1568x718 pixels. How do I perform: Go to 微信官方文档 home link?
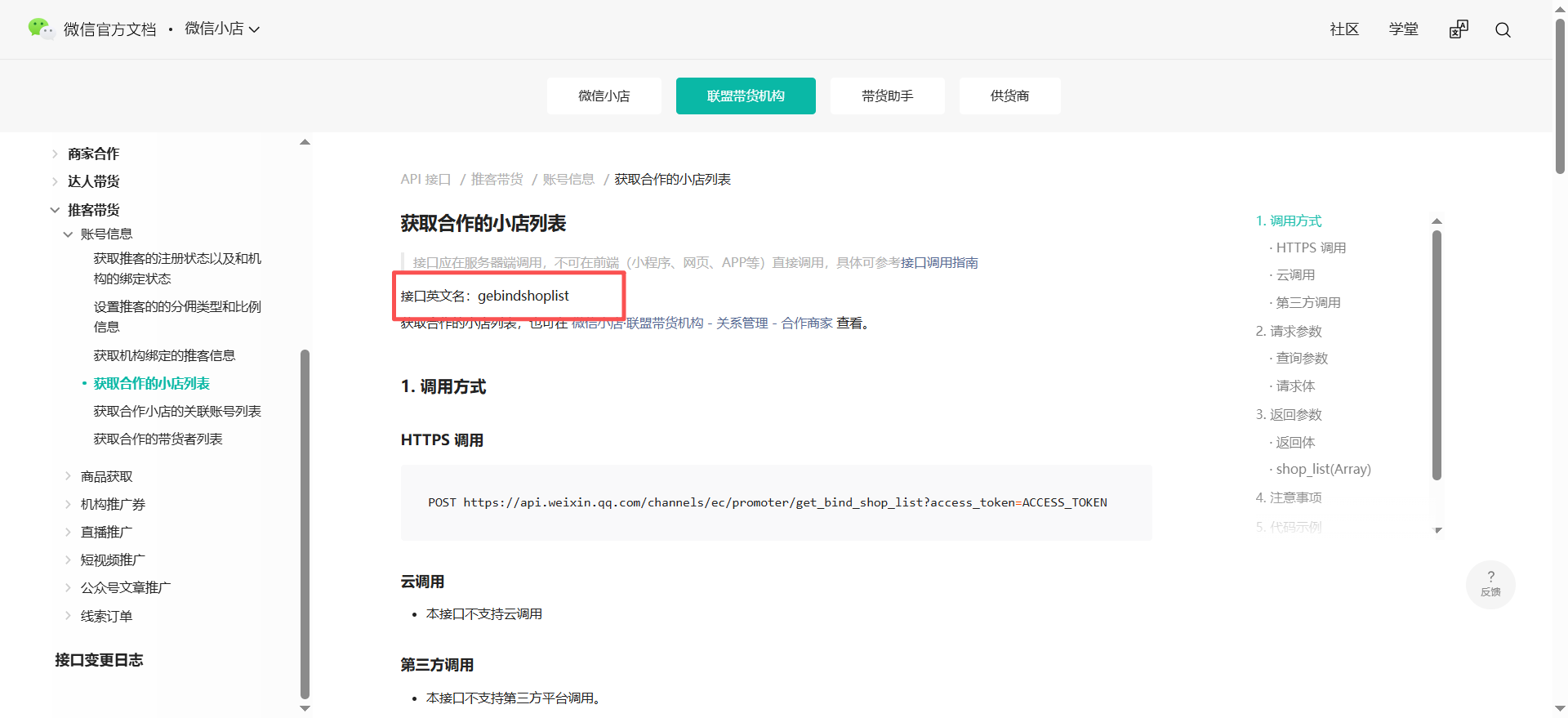[x=109, y=29]
